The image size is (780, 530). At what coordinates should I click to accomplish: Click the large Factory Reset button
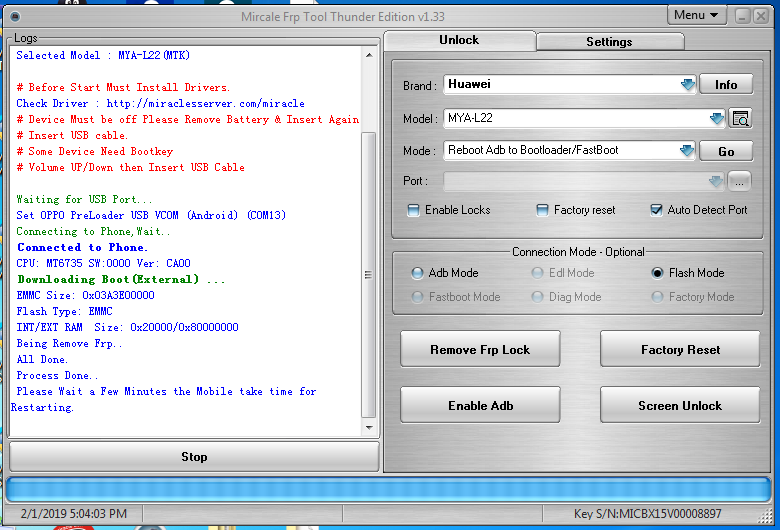tap(680, 349)
